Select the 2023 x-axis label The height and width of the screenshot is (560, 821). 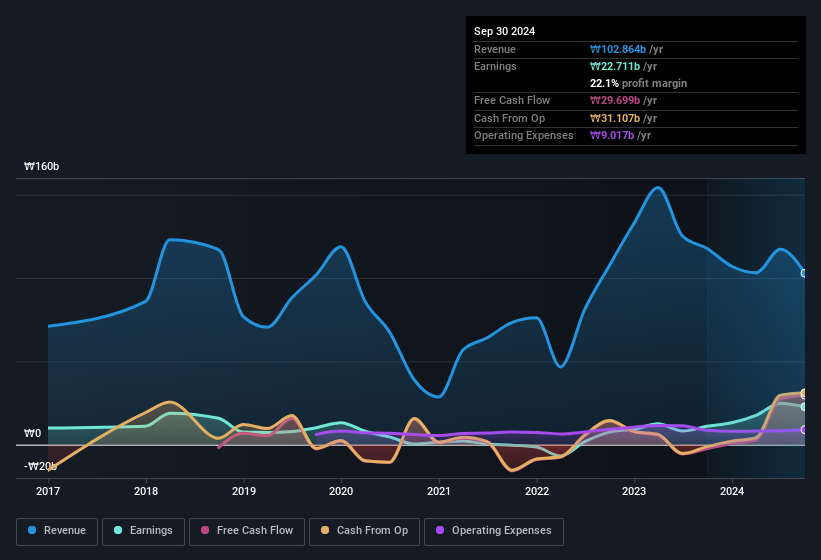pyautogui.click(x=634, y=491)
